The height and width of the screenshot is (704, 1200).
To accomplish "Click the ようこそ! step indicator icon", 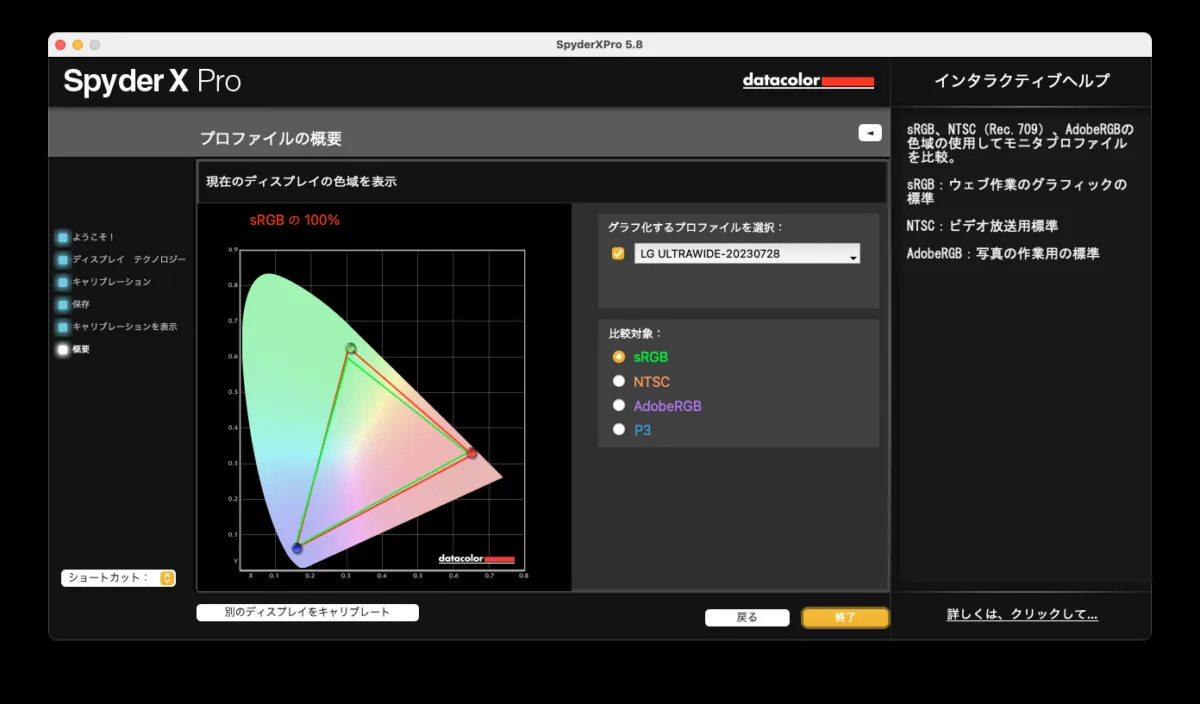I will pyautogui.click(x=63, y=238).
